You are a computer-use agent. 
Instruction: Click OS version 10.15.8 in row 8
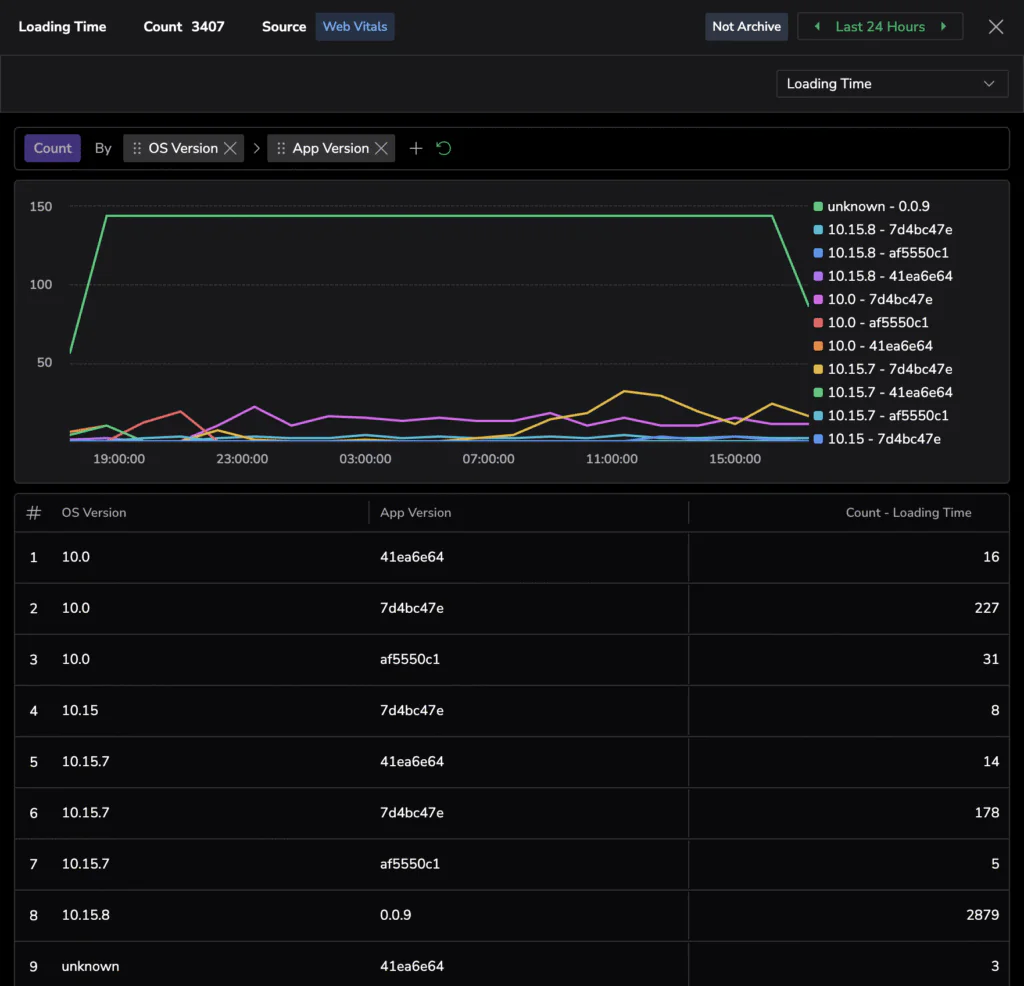point(86,915)
